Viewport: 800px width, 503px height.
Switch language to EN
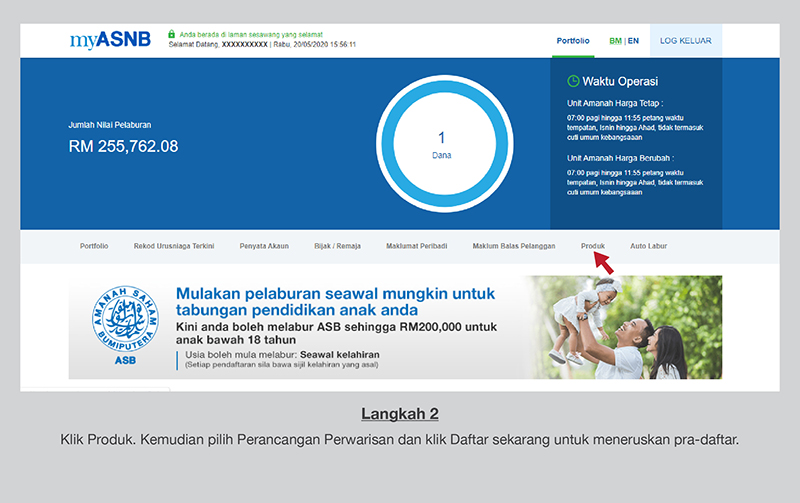[633, 41]
